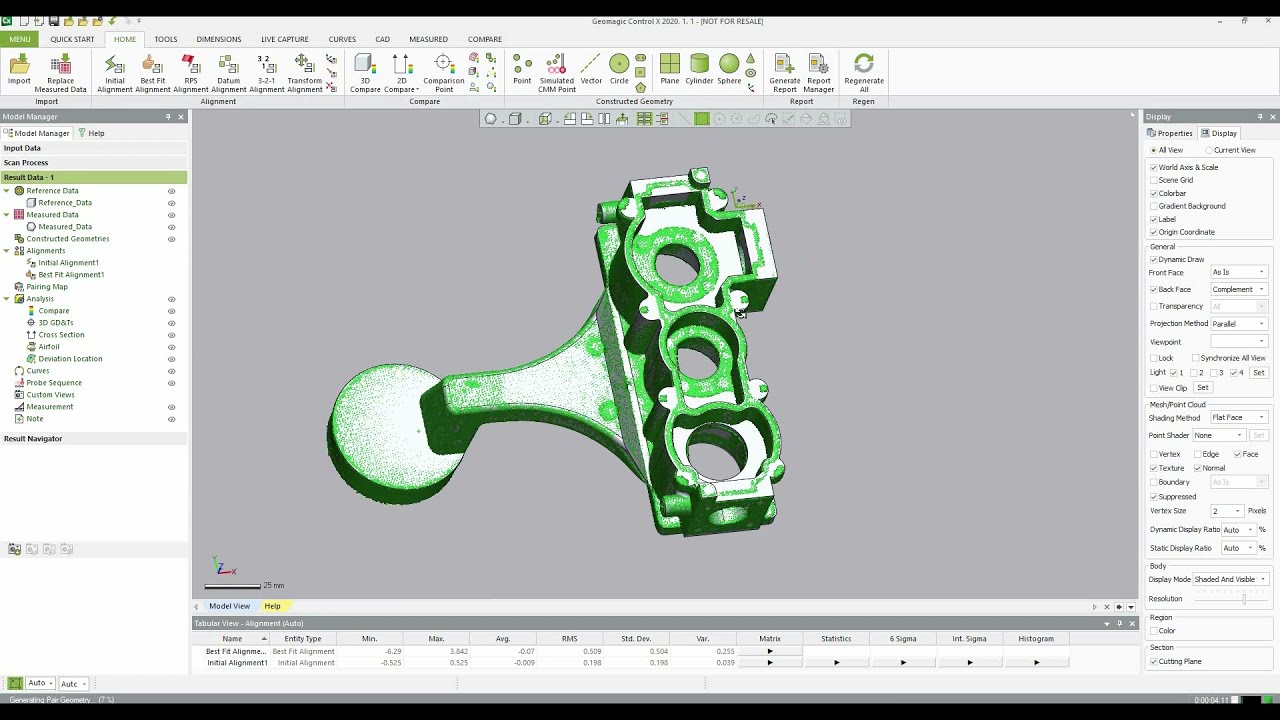Click the Import icon in the ribbon
This screenshot has width=1280, height=720.
[19, 73]
